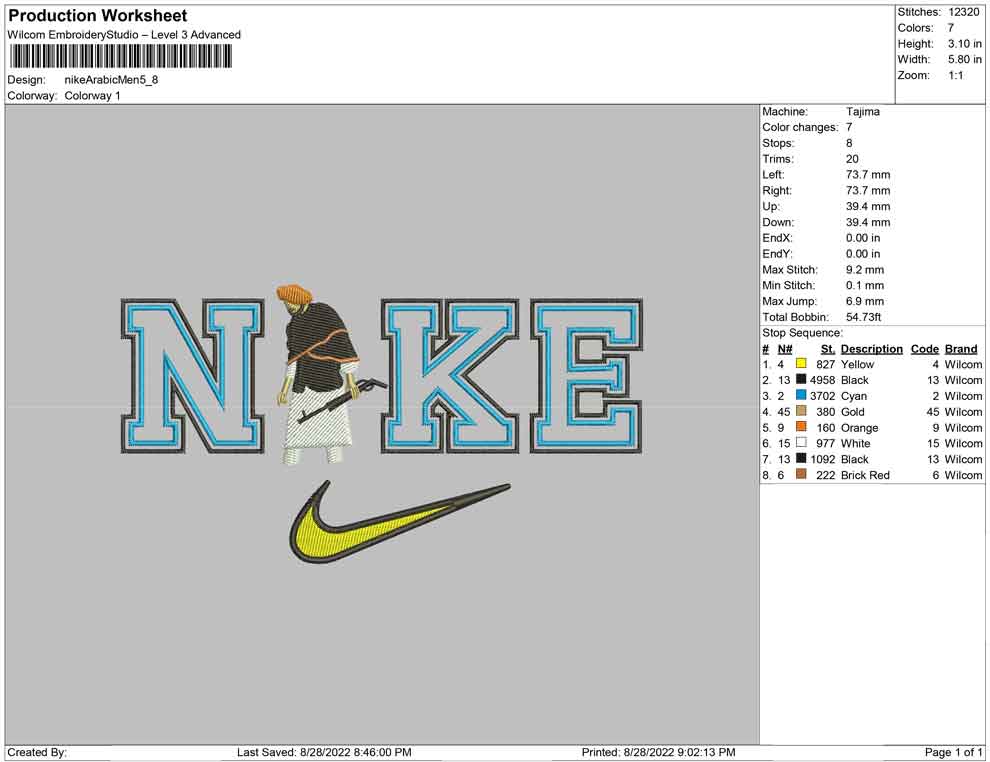Click the Description column header

(x=871, y=349)
